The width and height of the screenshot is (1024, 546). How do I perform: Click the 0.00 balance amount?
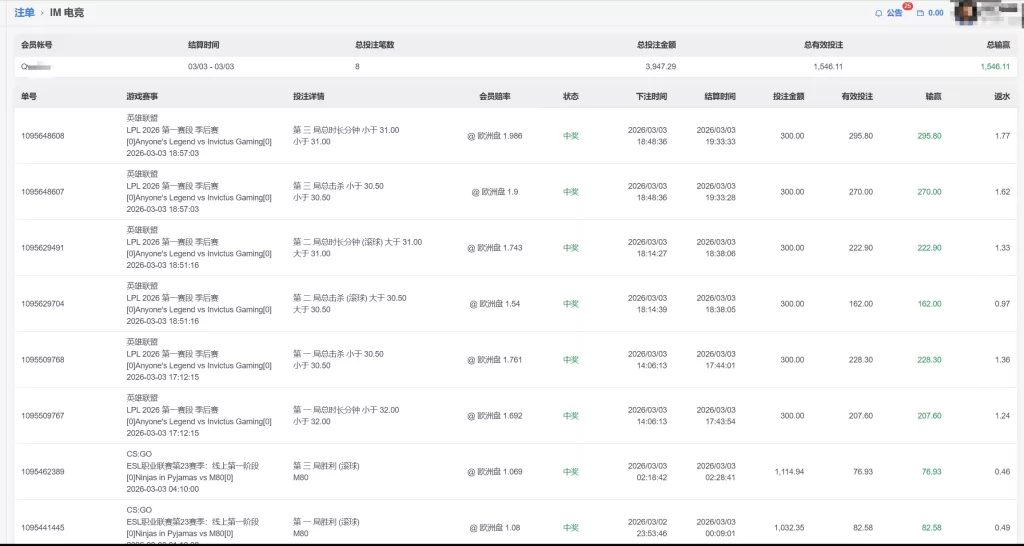(936, 13)
